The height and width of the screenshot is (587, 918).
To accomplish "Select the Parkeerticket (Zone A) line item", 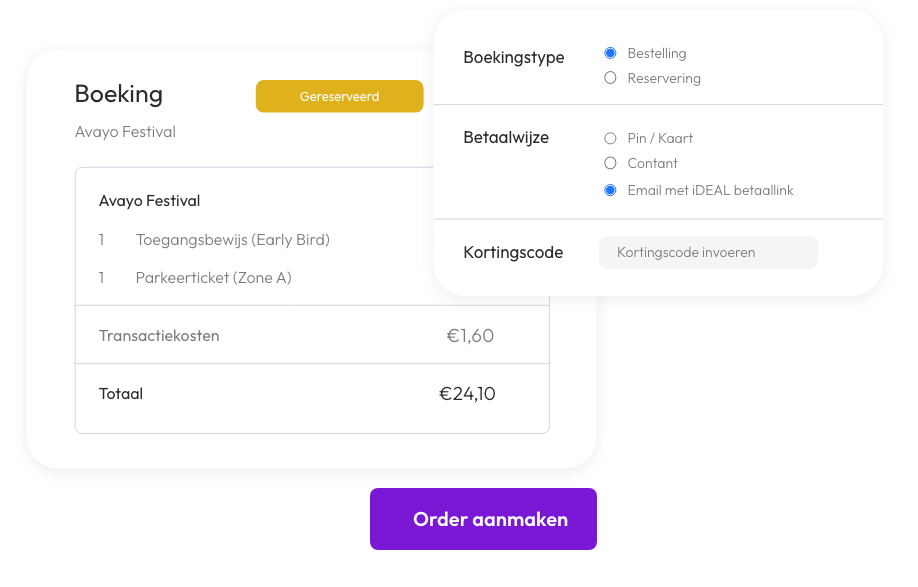I will [213, 278].
